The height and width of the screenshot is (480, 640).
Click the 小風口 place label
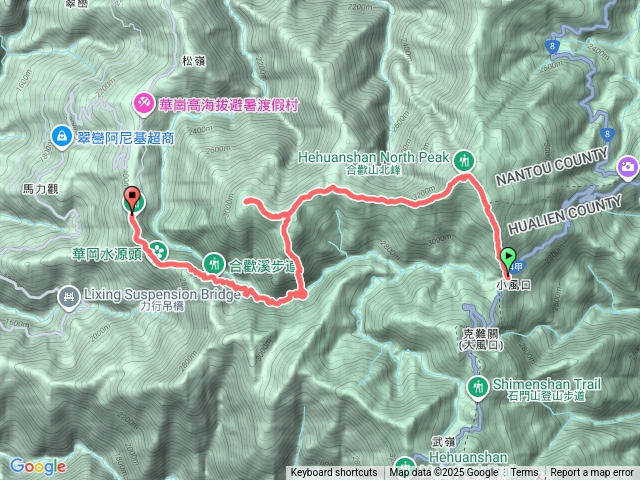pos(513,285)
